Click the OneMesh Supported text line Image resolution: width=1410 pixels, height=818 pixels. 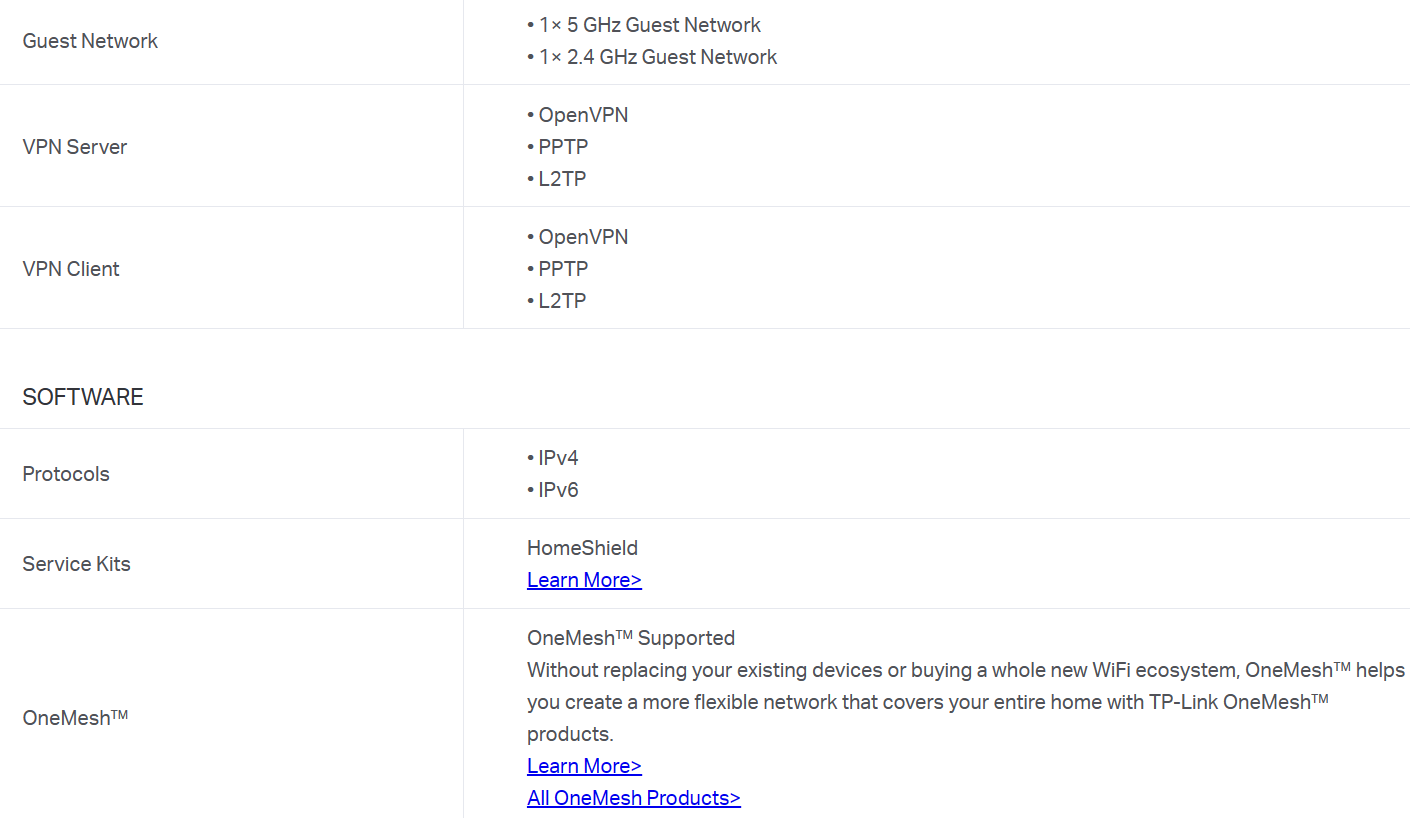click(631, 638)
